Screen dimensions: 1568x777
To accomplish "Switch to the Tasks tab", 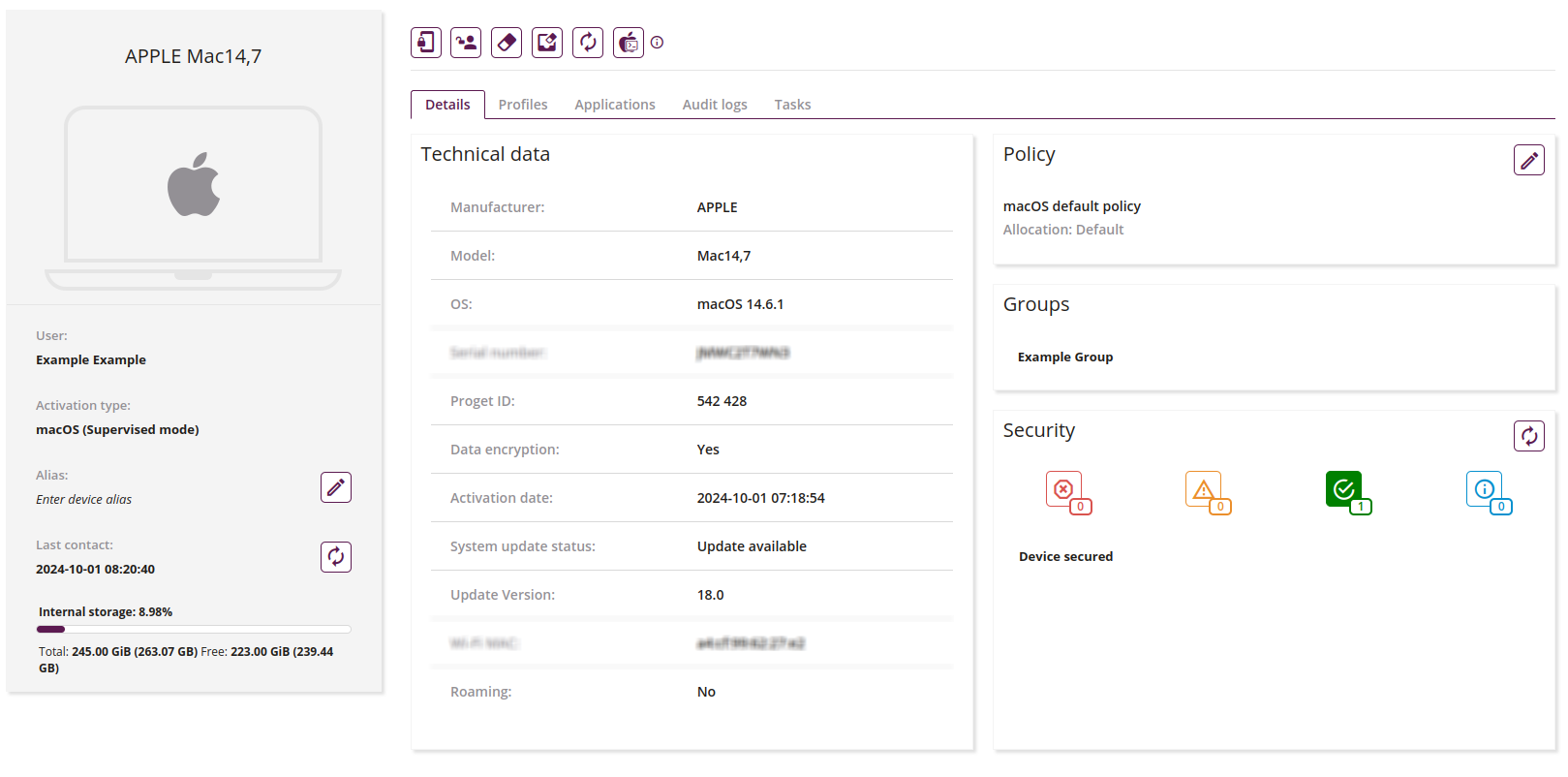I will point(792,105).
